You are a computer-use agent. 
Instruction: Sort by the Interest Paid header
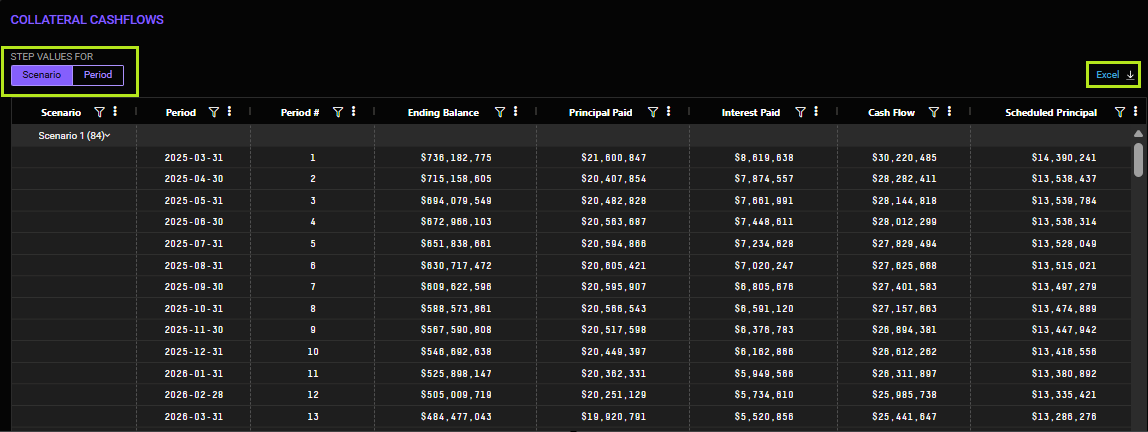tap(751, 113)
